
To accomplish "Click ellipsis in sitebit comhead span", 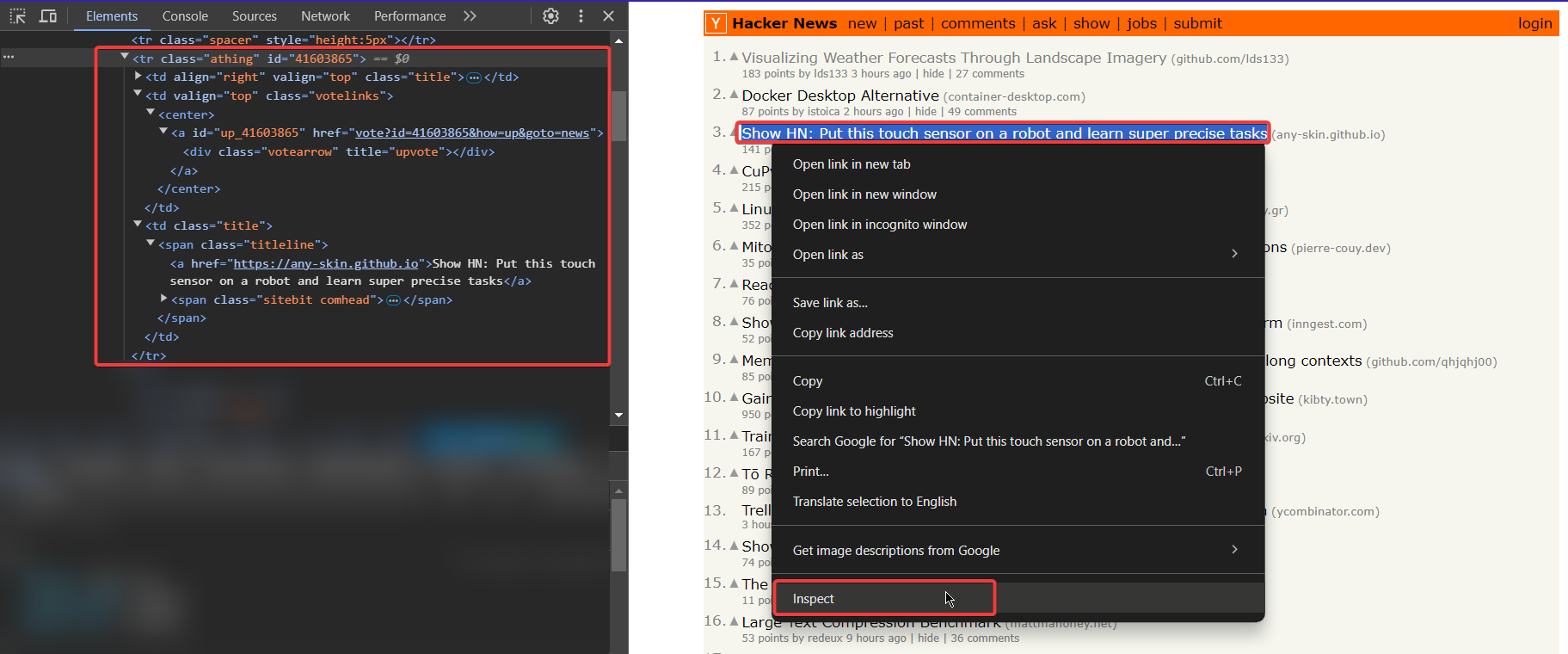I will tap(393, 300).
